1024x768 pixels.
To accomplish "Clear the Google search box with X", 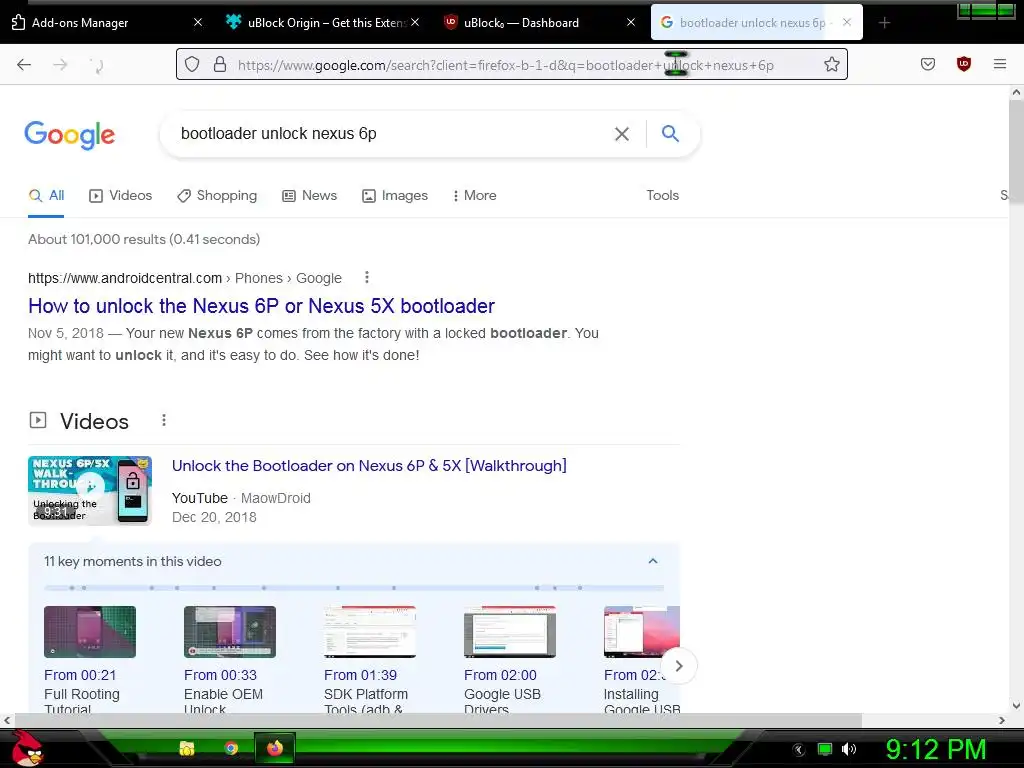I will pyautogui.click(x=622, y=134).
